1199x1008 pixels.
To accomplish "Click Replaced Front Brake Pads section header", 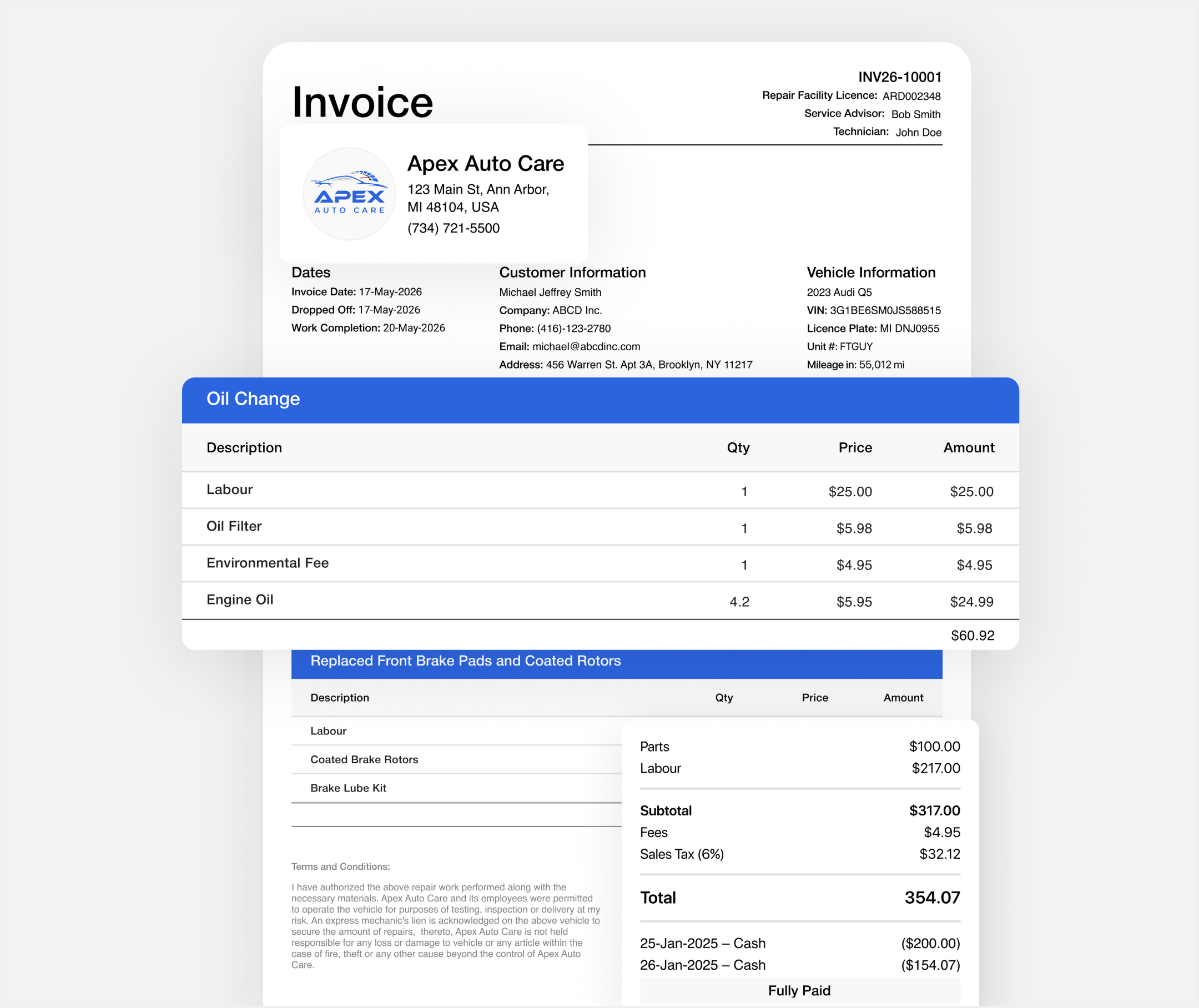I will coord(617,663).
